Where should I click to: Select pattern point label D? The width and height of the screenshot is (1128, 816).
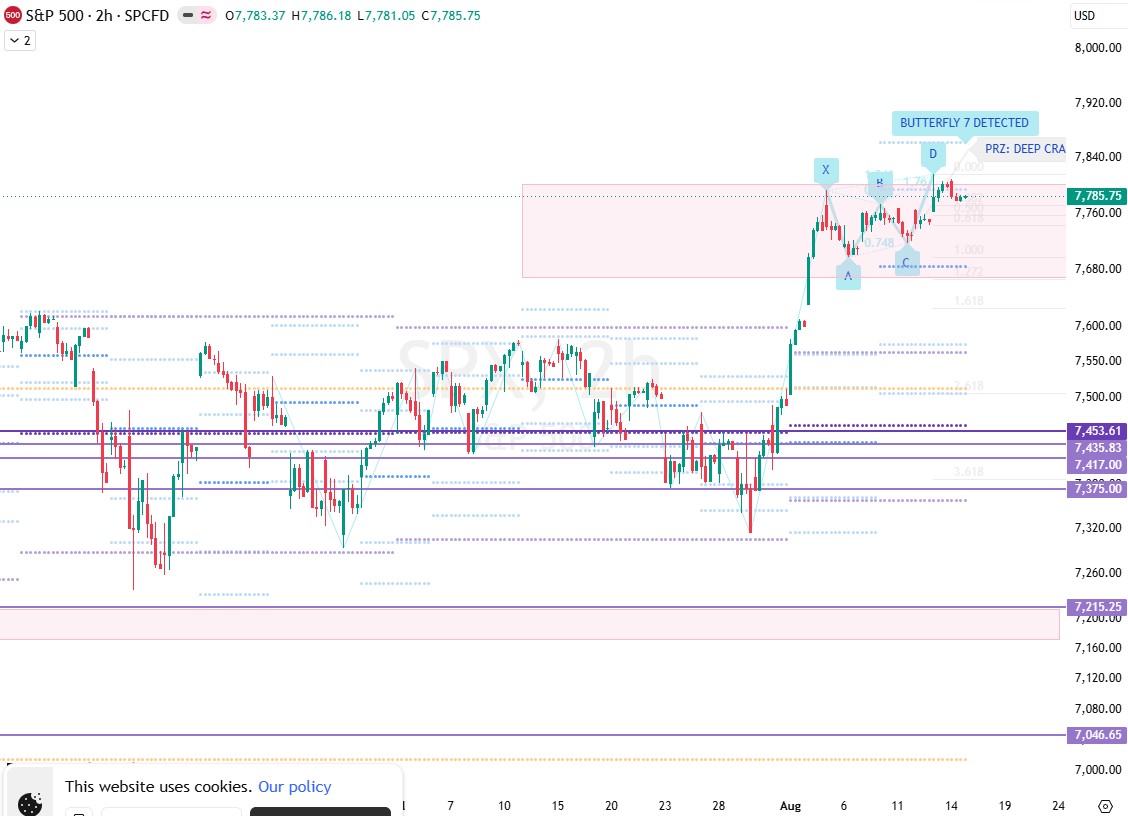pyautogui.click(x=933, y=154)
